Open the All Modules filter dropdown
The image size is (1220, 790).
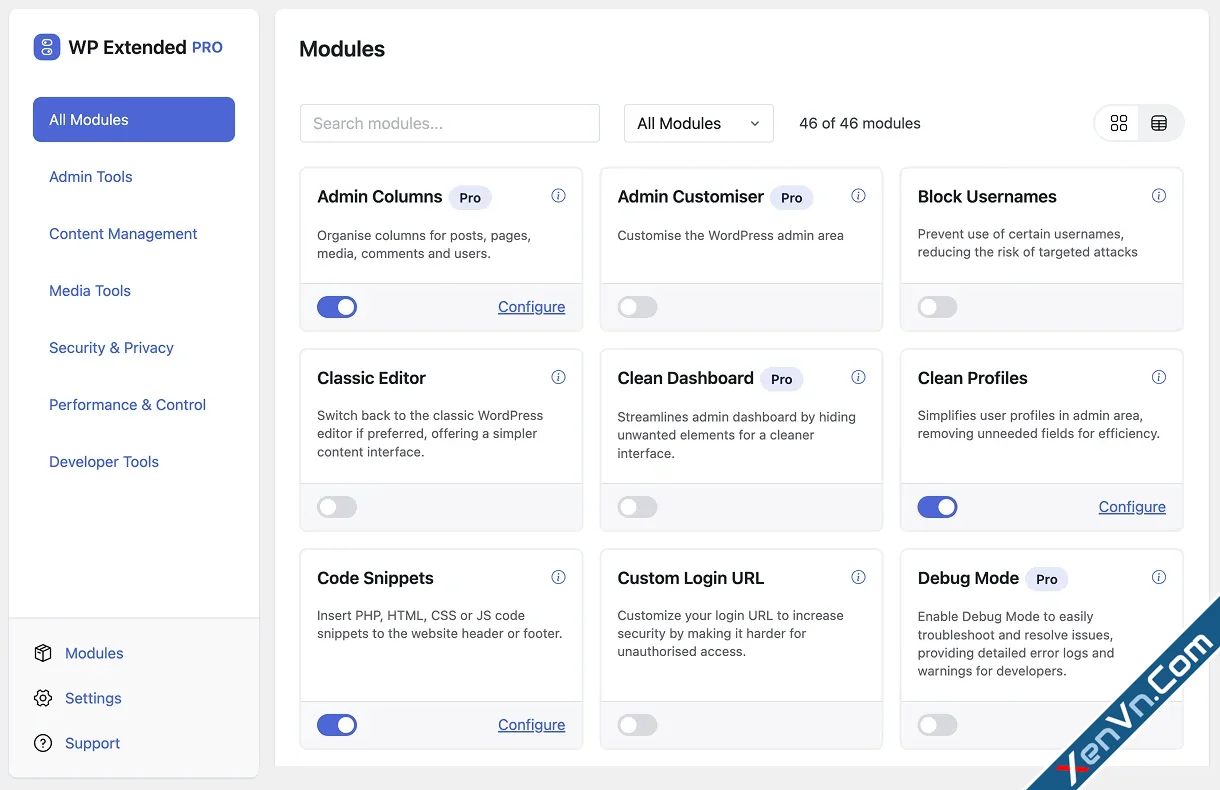coord(698,123)
